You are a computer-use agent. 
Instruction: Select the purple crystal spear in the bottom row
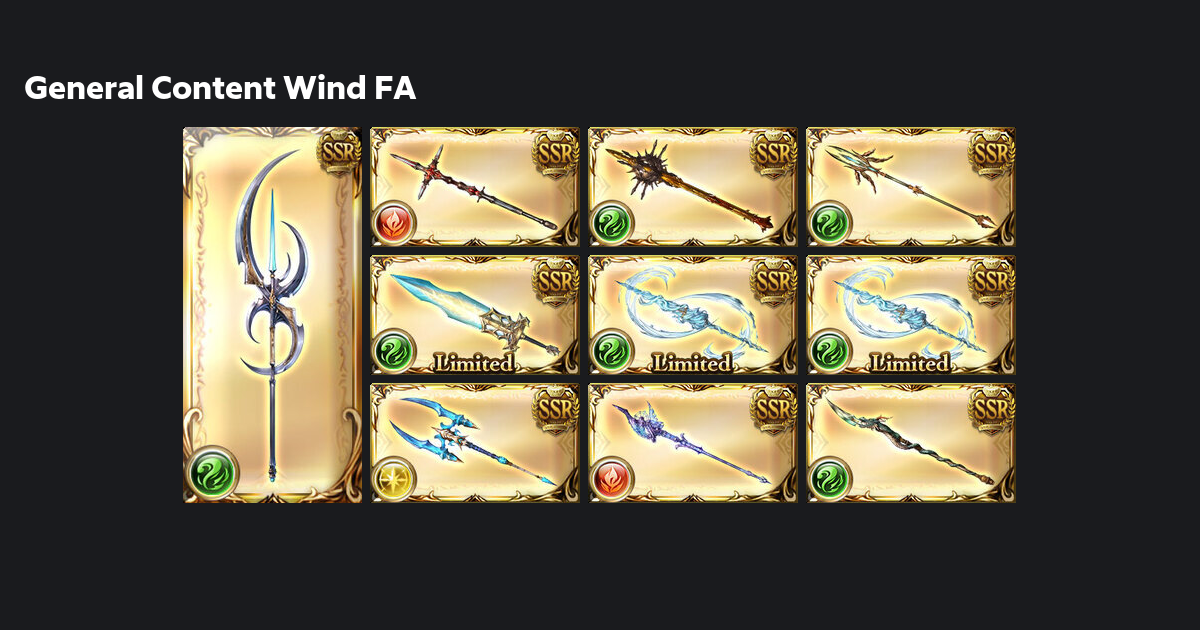coord(693,443)
